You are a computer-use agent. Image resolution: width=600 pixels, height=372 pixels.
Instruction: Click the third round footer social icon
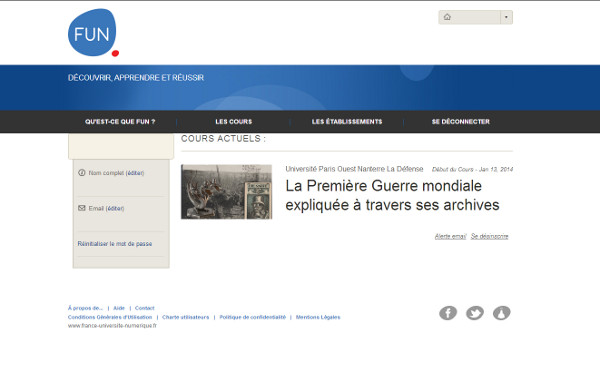click(501, 313)
